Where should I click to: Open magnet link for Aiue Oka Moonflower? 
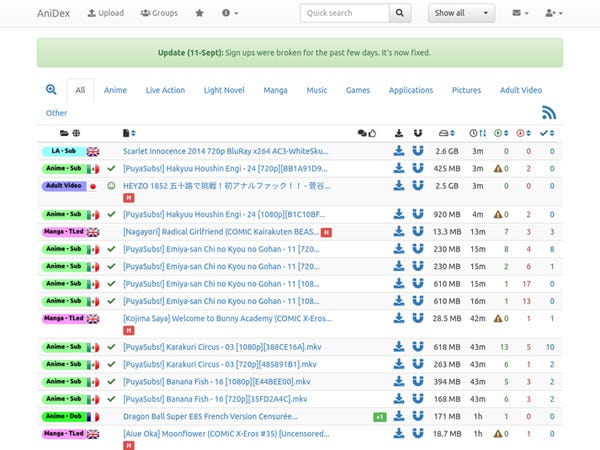[418, 433]
